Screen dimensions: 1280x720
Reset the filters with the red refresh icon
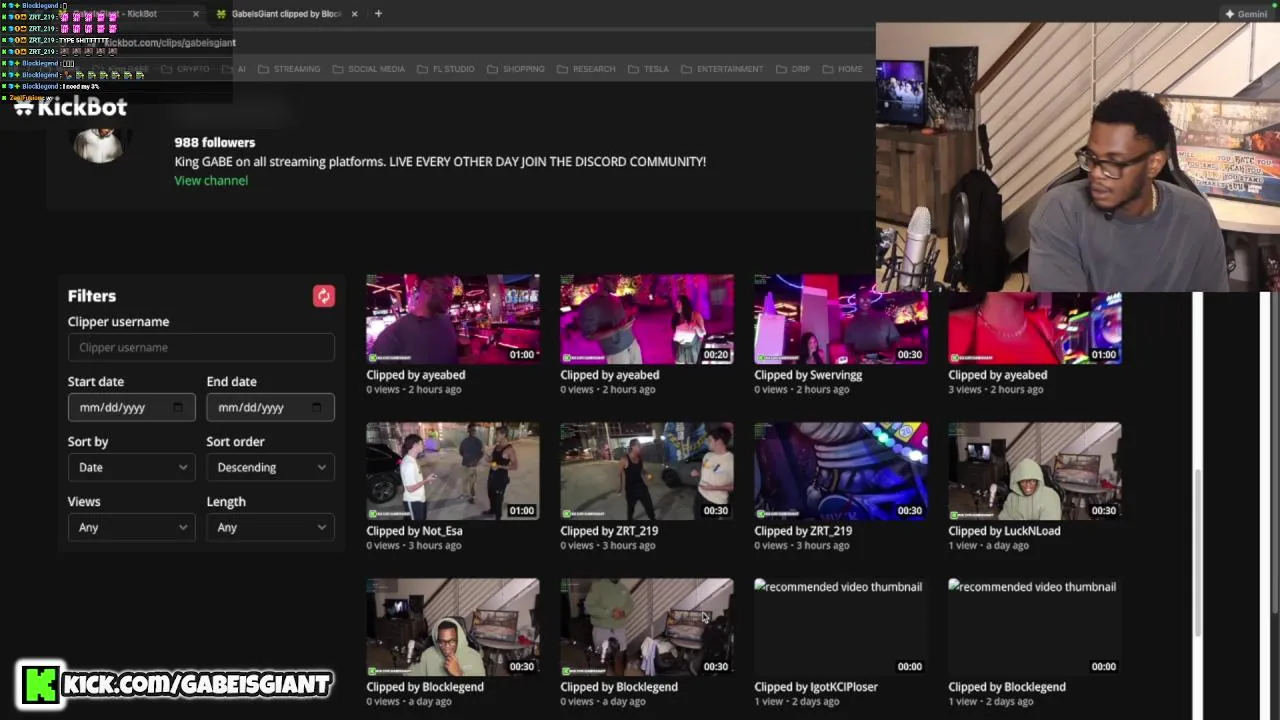[x=323, y=296]
